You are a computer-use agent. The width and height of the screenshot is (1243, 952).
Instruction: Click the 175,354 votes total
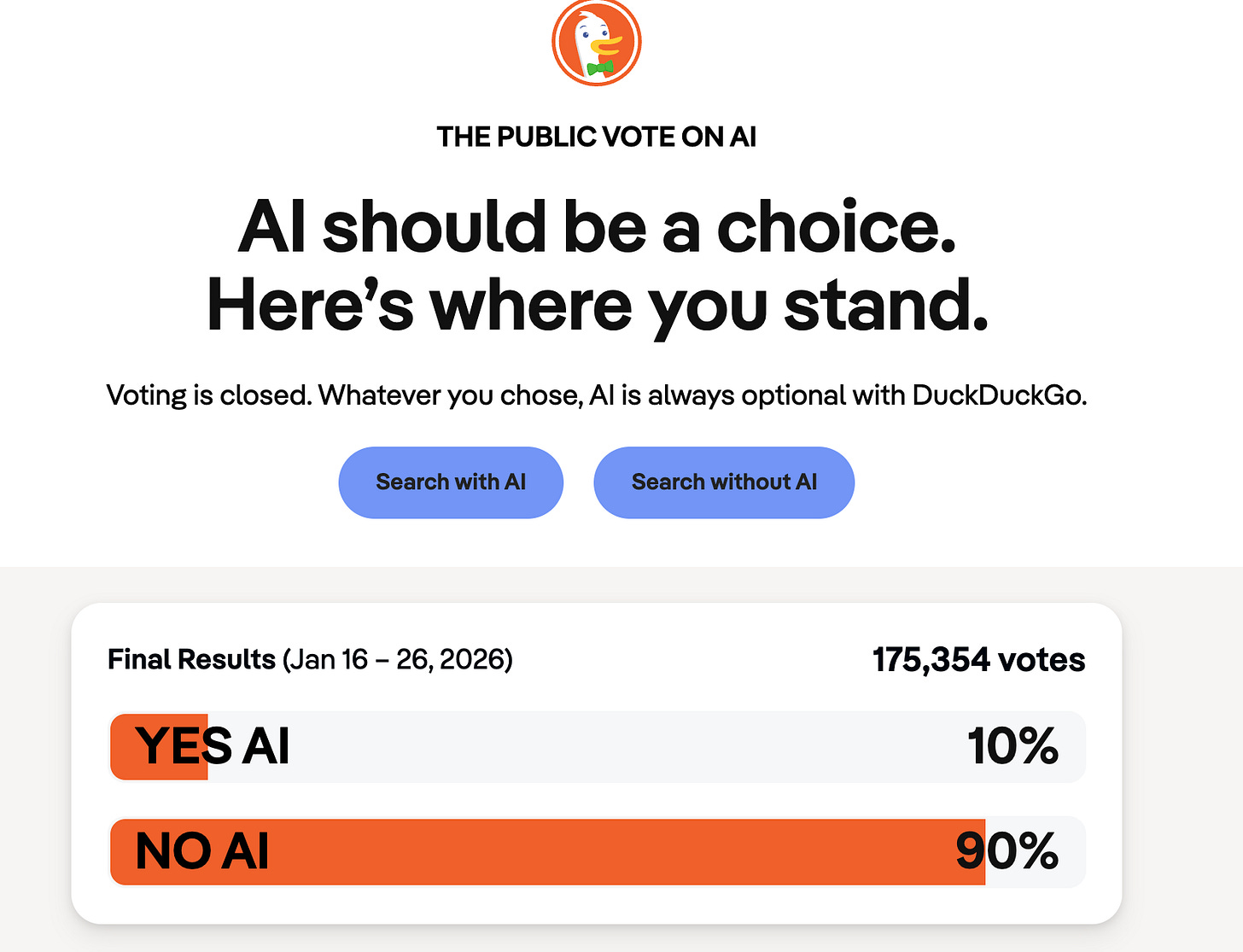[978, 660]
